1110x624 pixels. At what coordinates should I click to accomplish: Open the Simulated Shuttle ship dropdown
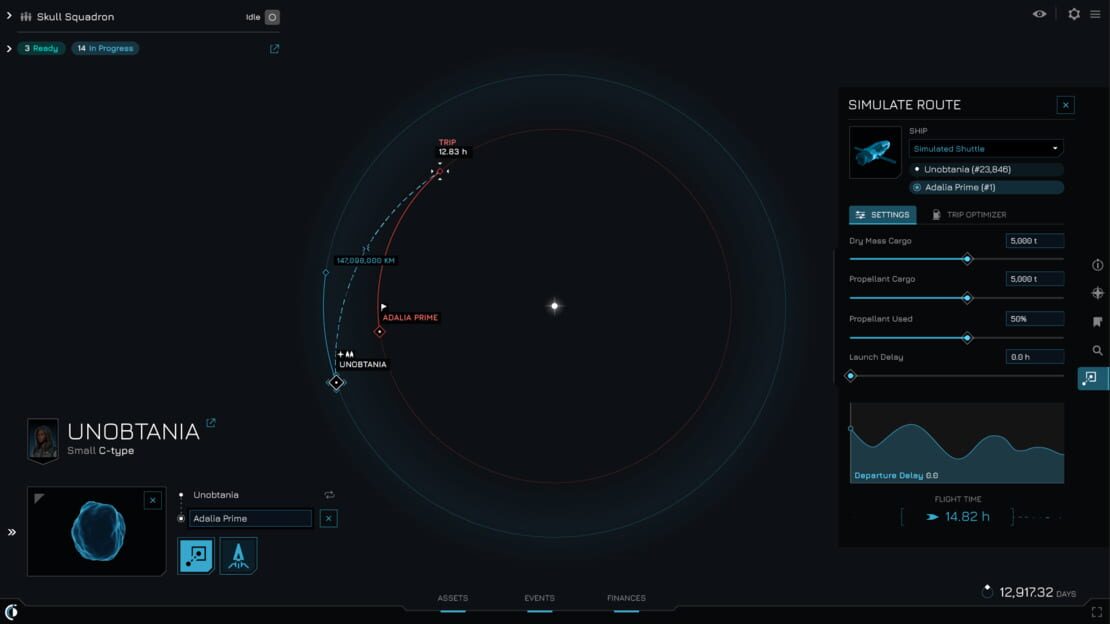(x=986, y=149)
